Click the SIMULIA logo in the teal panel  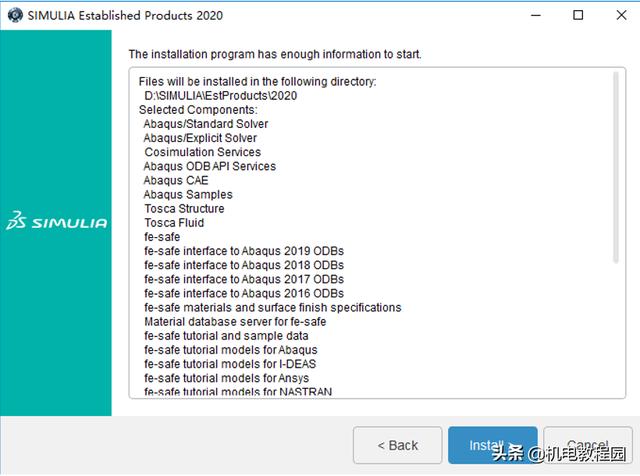coord(56,221)
